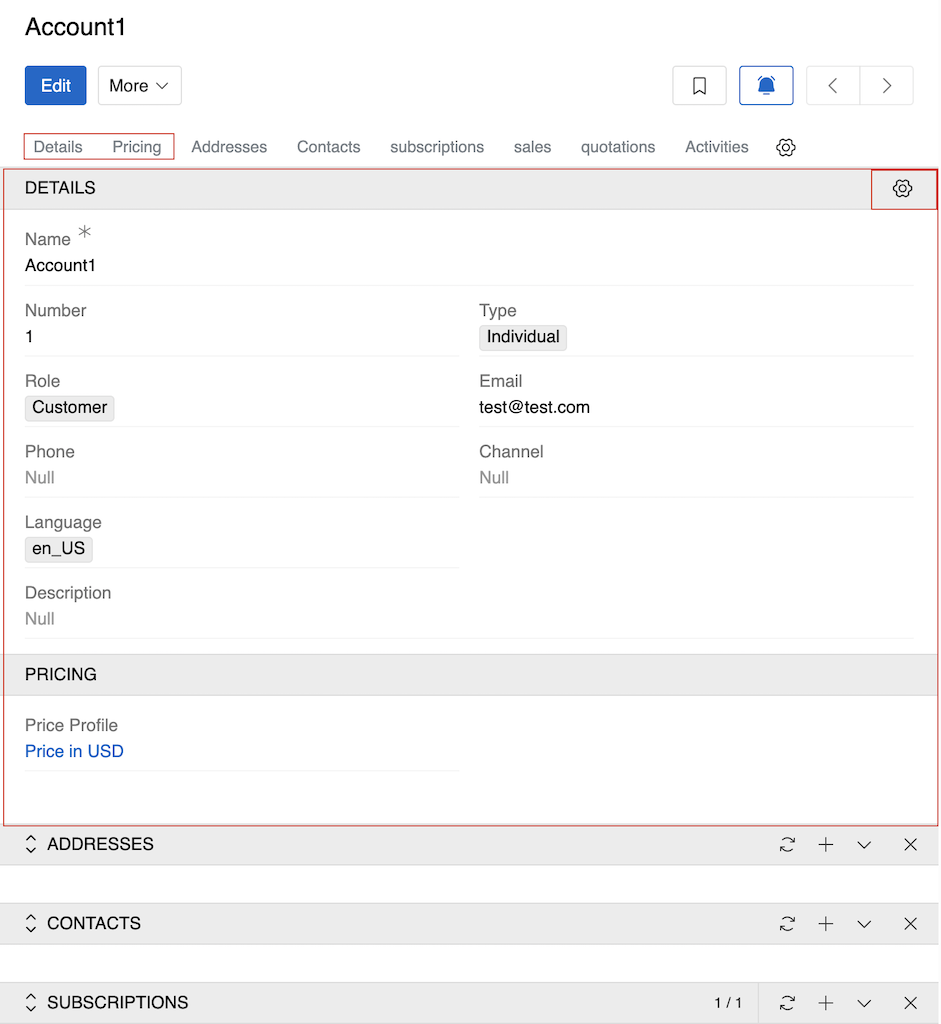Open the settings gear in the Details header

coord(903,188)
